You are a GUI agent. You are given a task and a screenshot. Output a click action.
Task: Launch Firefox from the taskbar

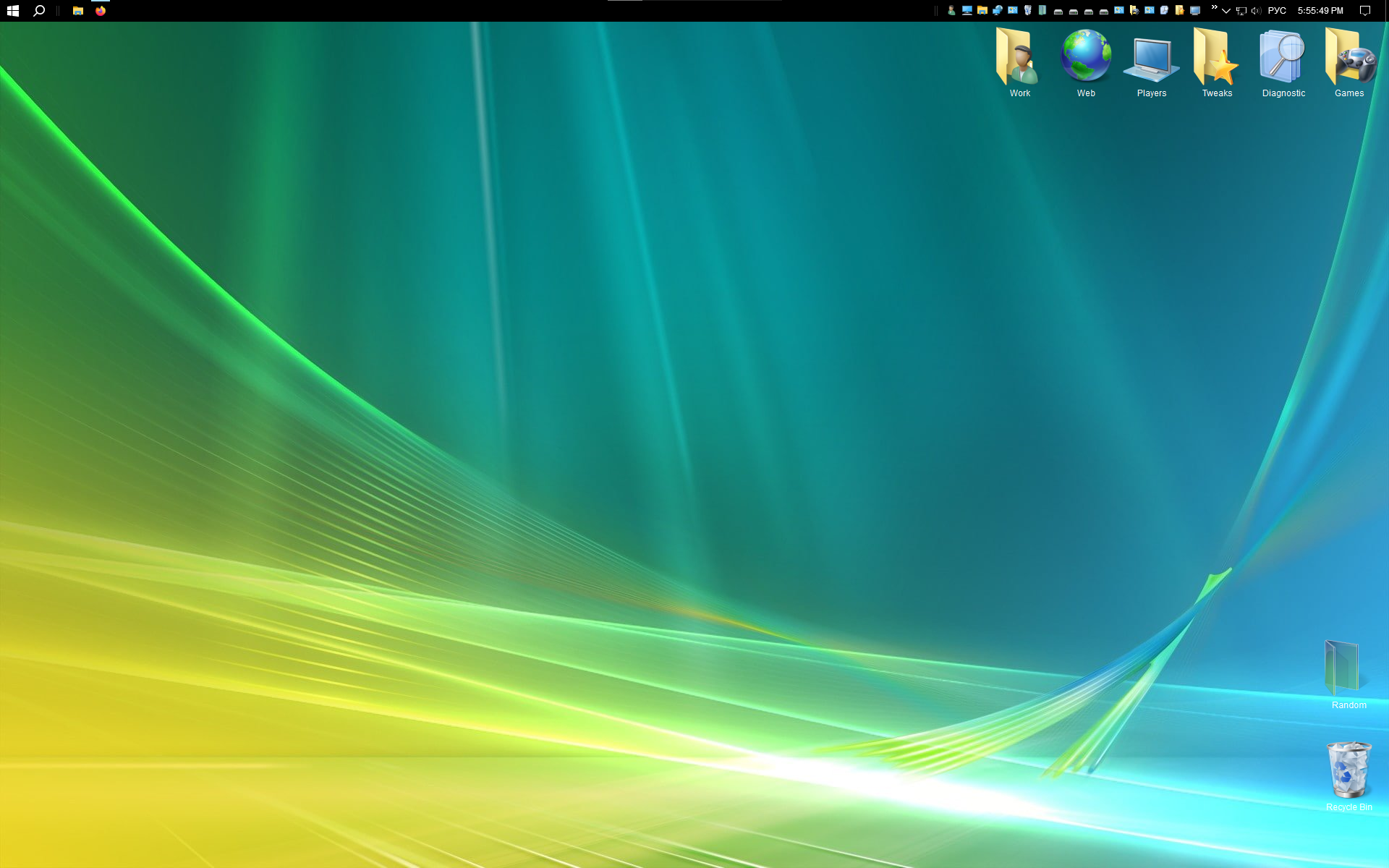coord(101,11)
